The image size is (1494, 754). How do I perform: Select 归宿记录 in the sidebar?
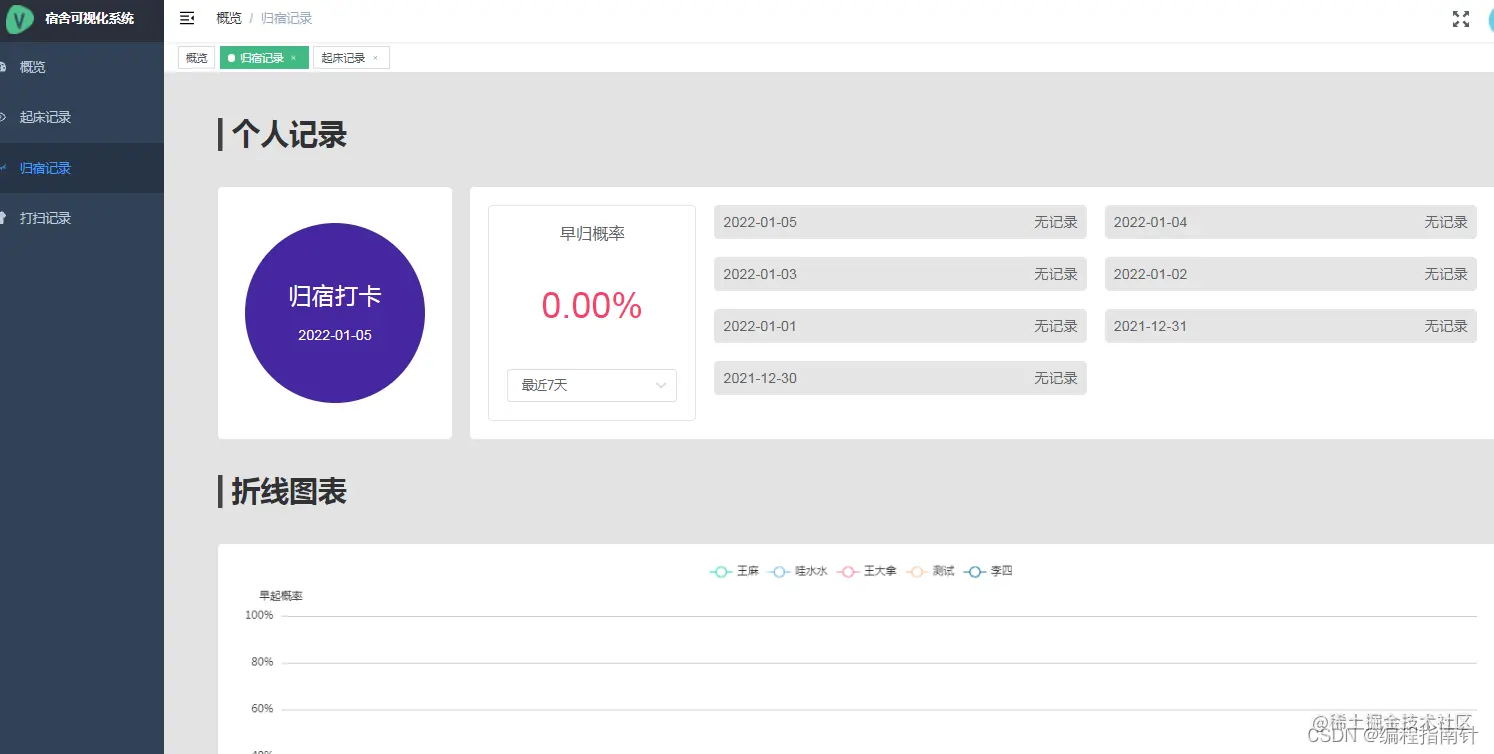point(82,168)
